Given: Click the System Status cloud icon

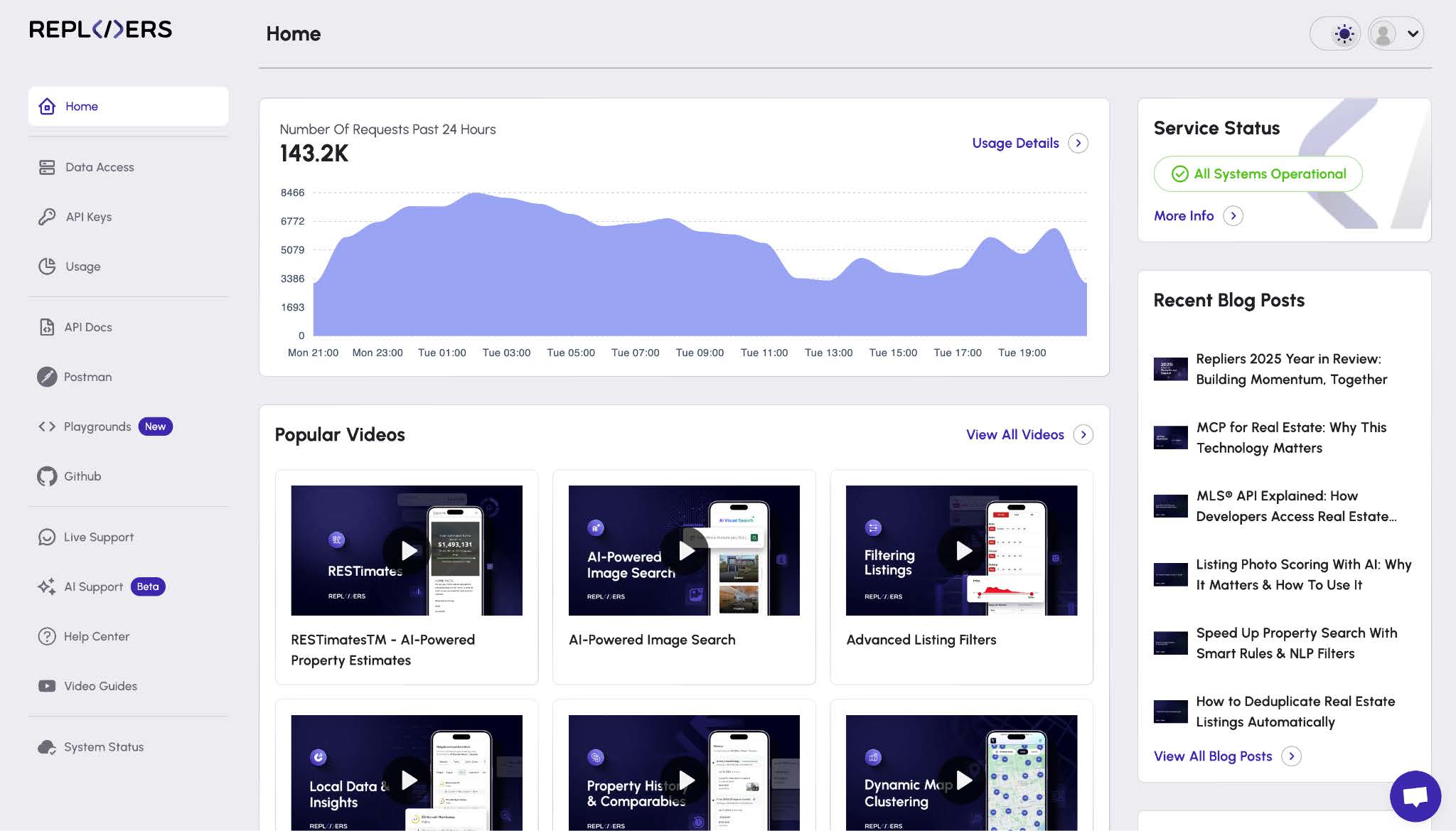Looking at the screenshot, I should (x=47, y=747).
